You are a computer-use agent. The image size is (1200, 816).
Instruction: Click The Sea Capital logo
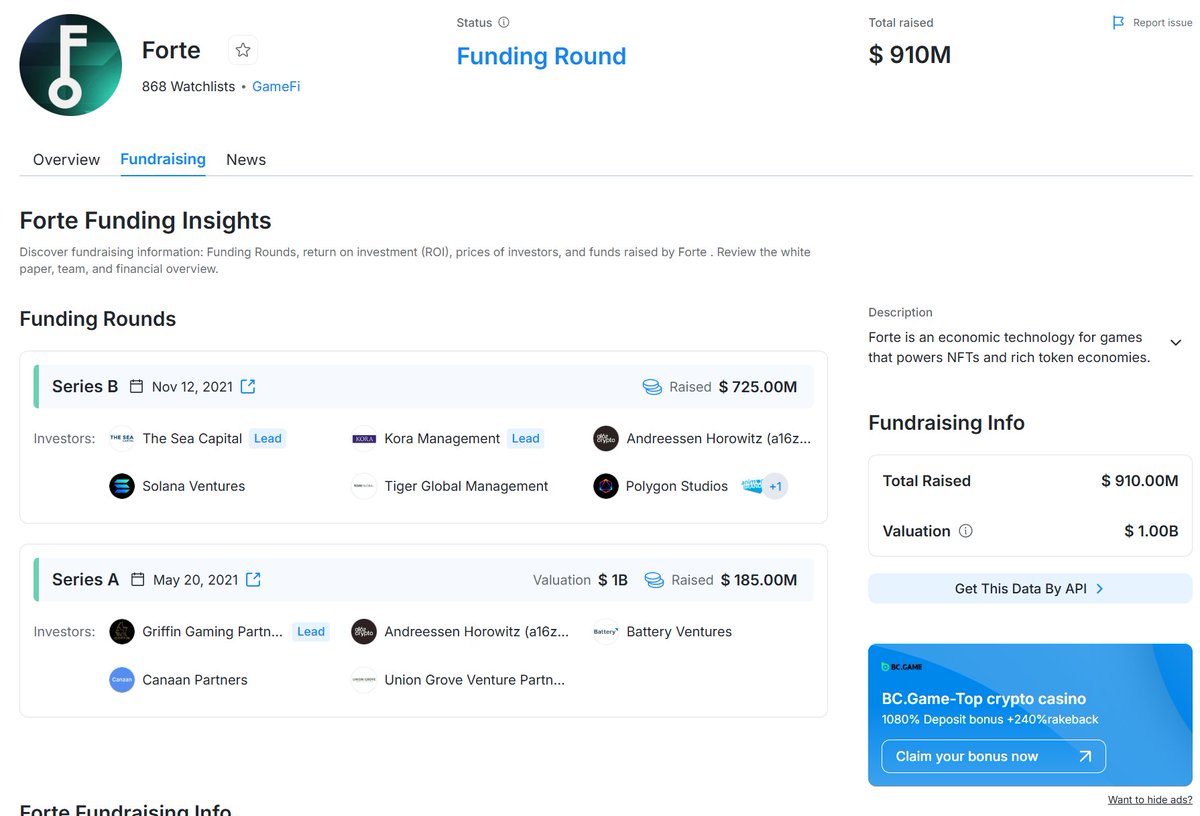(122, 438)
